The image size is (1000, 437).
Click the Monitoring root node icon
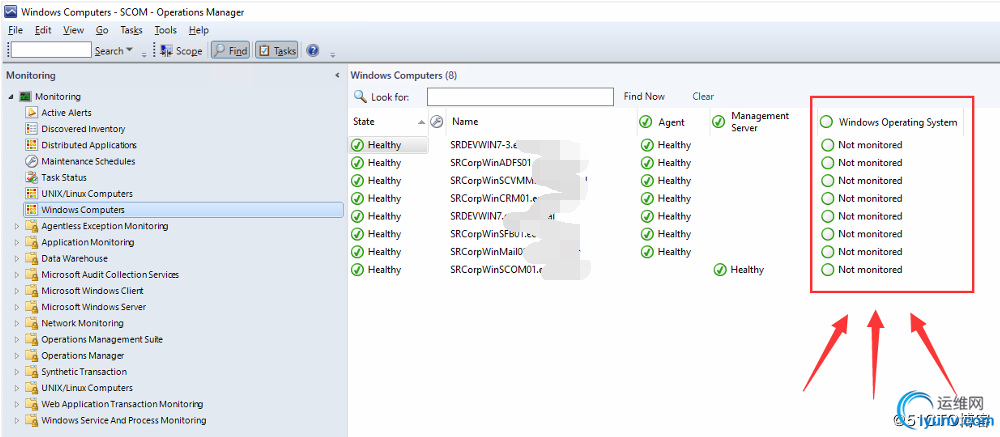click(x=25, y=96)
